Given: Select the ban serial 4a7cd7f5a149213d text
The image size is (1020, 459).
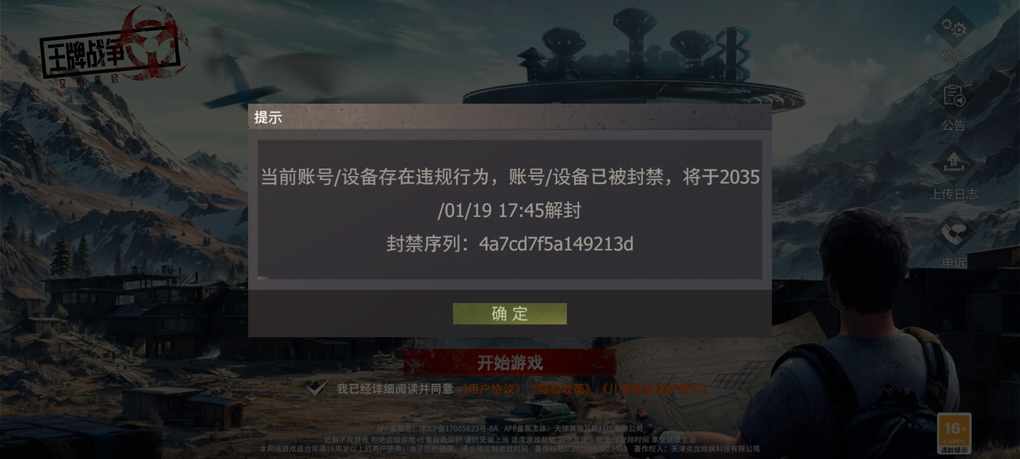Looking at the screenshot, I should click(x=556, y=244).
